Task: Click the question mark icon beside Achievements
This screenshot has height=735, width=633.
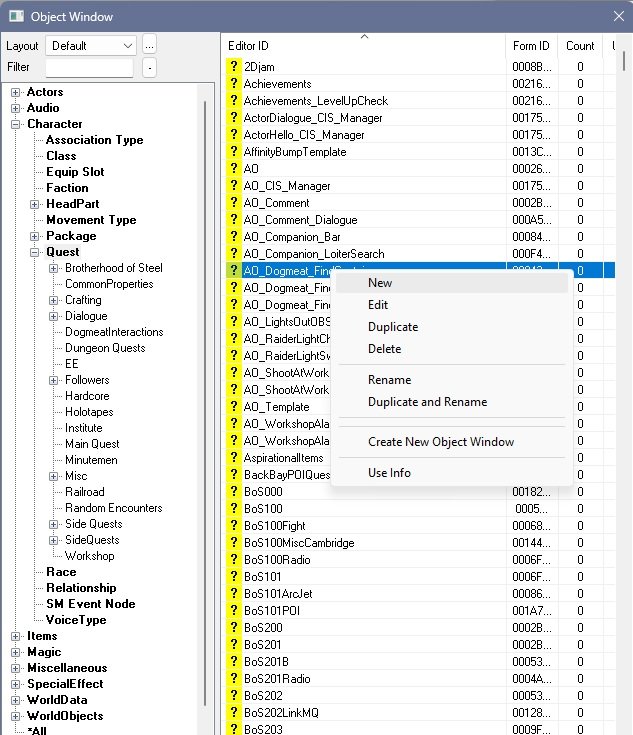Action: 234,83
